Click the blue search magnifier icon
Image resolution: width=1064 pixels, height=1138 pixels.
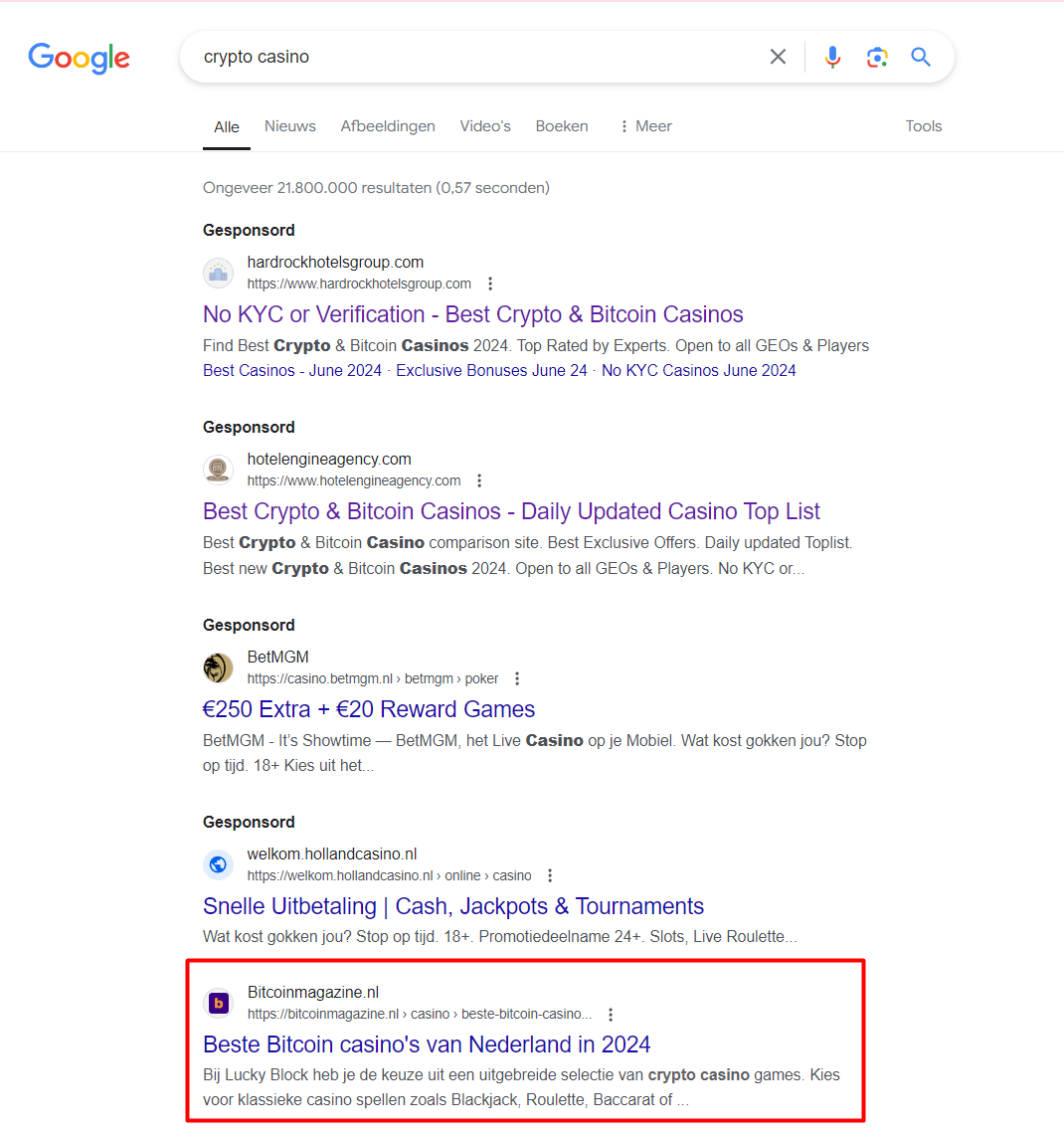[921, 58]
